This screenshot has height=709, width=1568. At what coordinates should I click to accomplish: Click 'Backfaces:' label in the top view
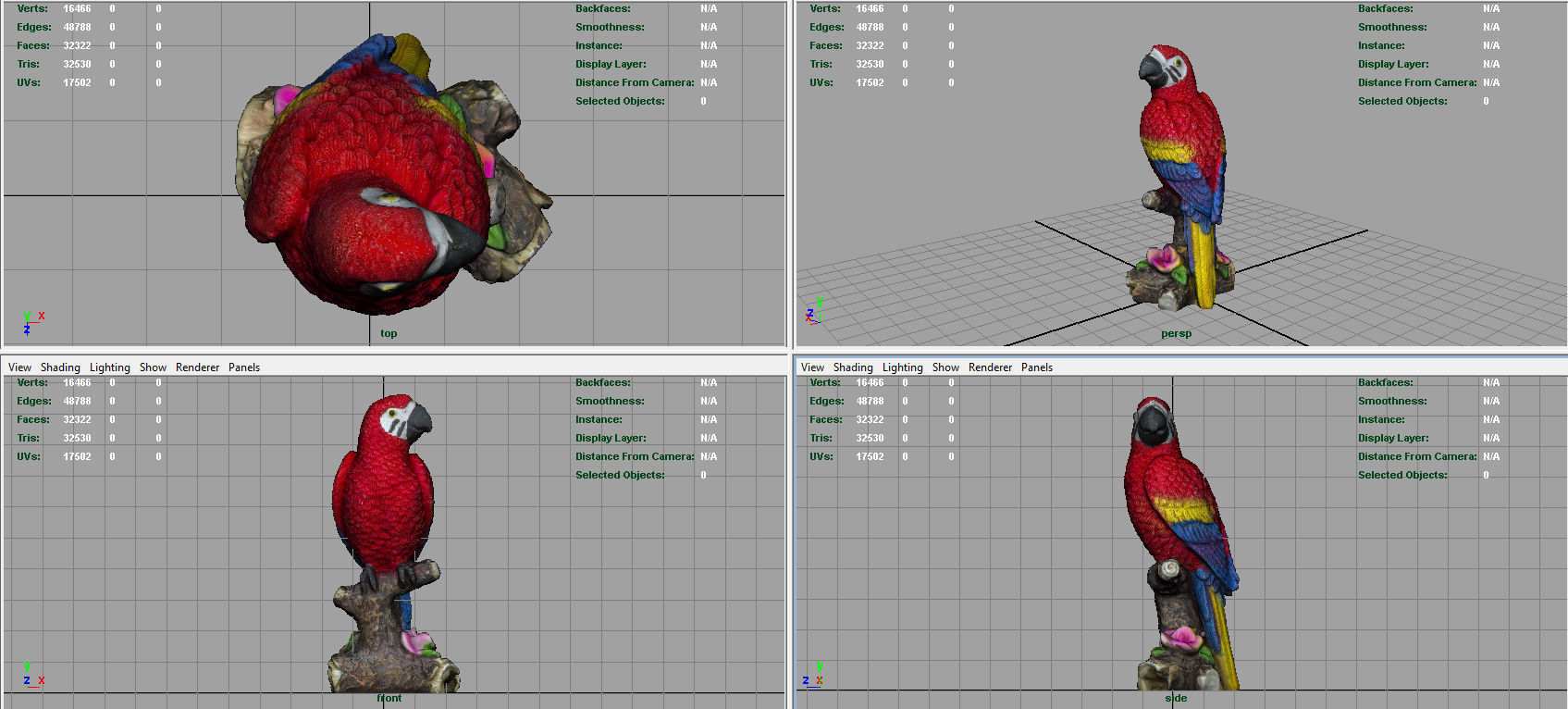pos(603,8)
